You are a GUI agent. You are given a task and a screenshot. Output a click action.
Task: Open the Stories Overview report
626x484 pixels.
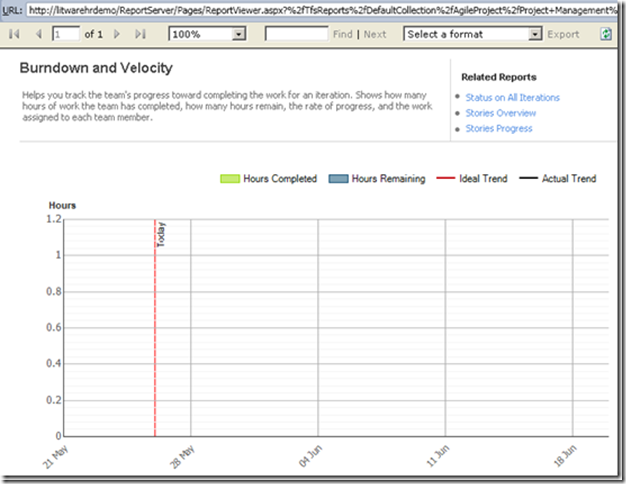click(x=501, y=113)
